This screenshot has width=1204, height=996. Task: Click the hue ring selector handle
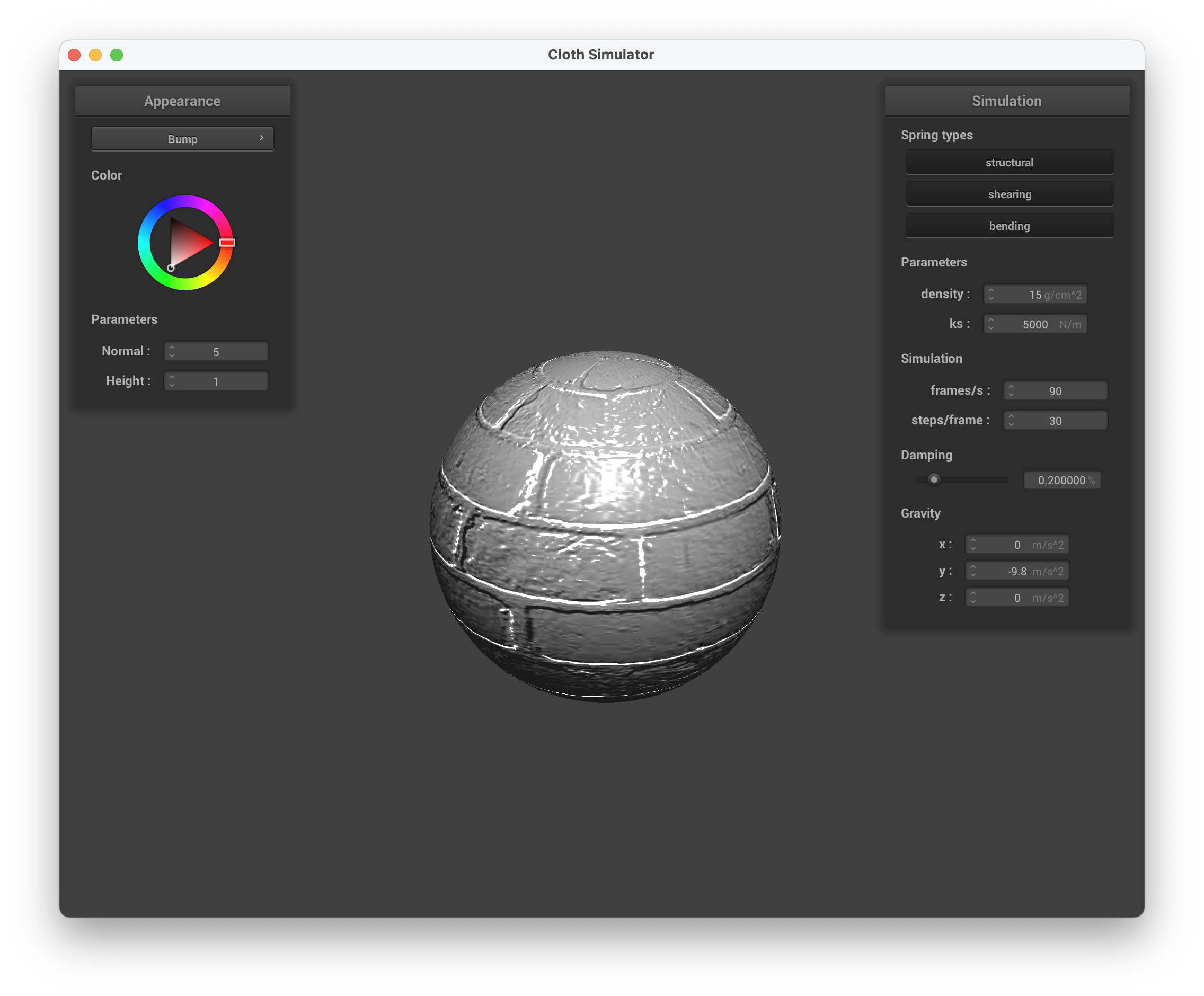tap(227, 243)
